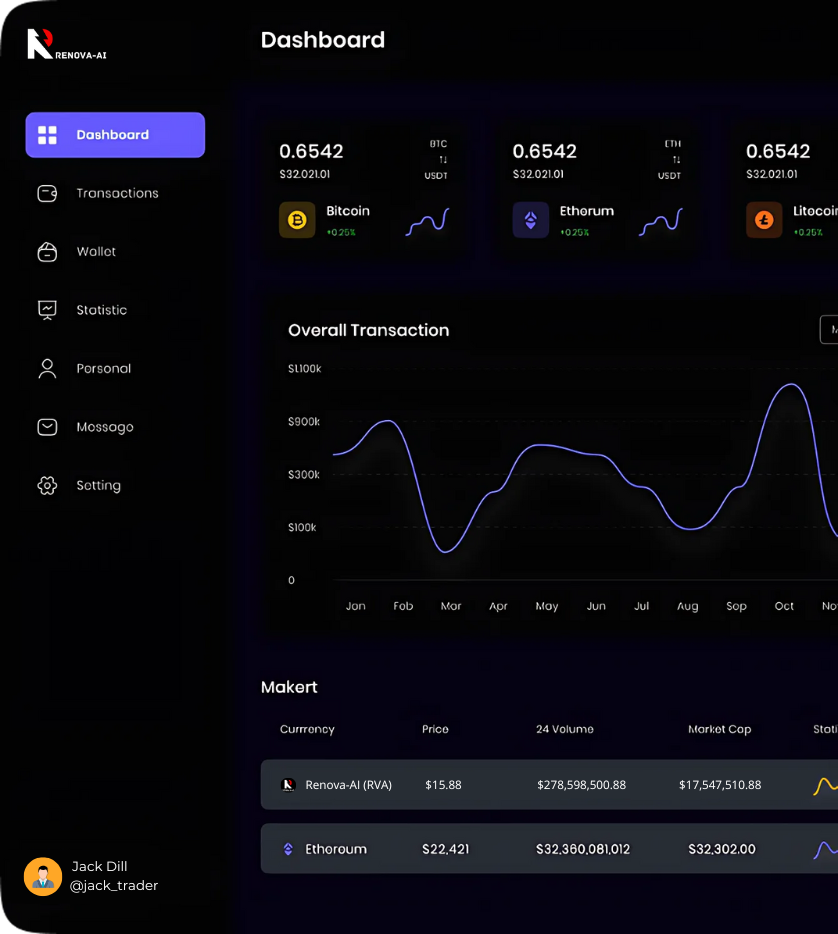
Task: Open Jack Dill's profile avatar
Action: coord(43,876)
